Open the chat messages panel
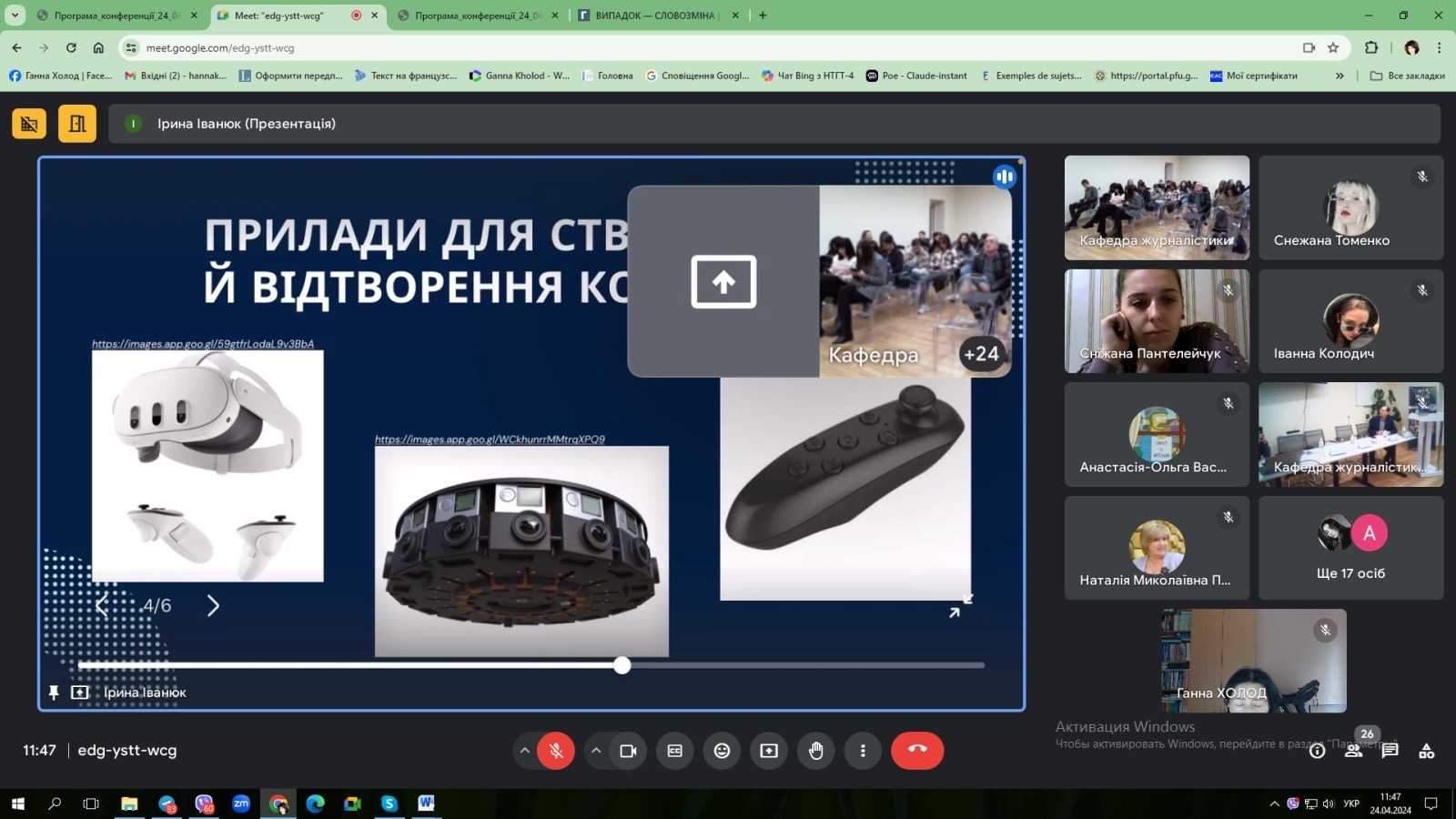Screen dimensions: 1456x819 coord(1390,751)
